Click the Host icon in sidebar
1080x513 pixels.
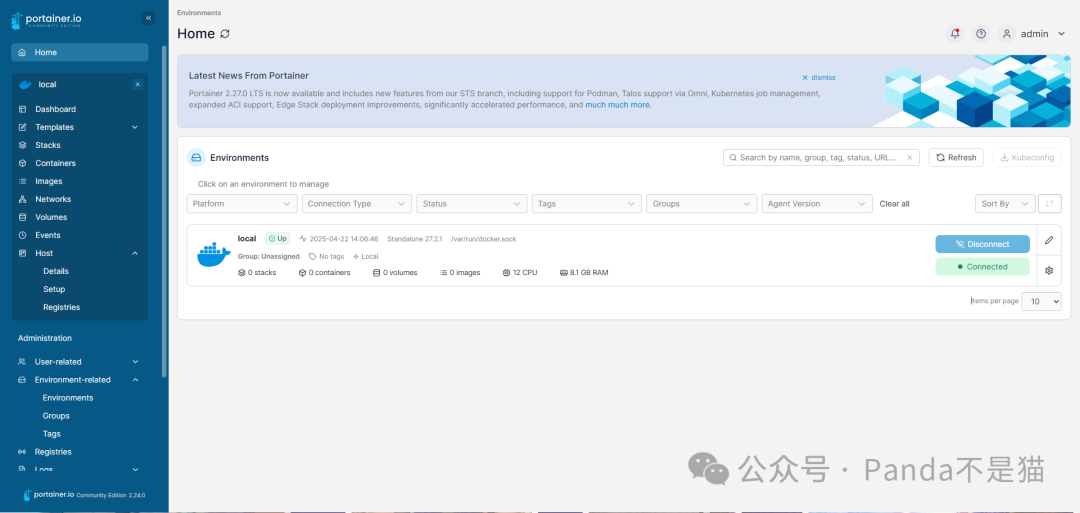22,253
